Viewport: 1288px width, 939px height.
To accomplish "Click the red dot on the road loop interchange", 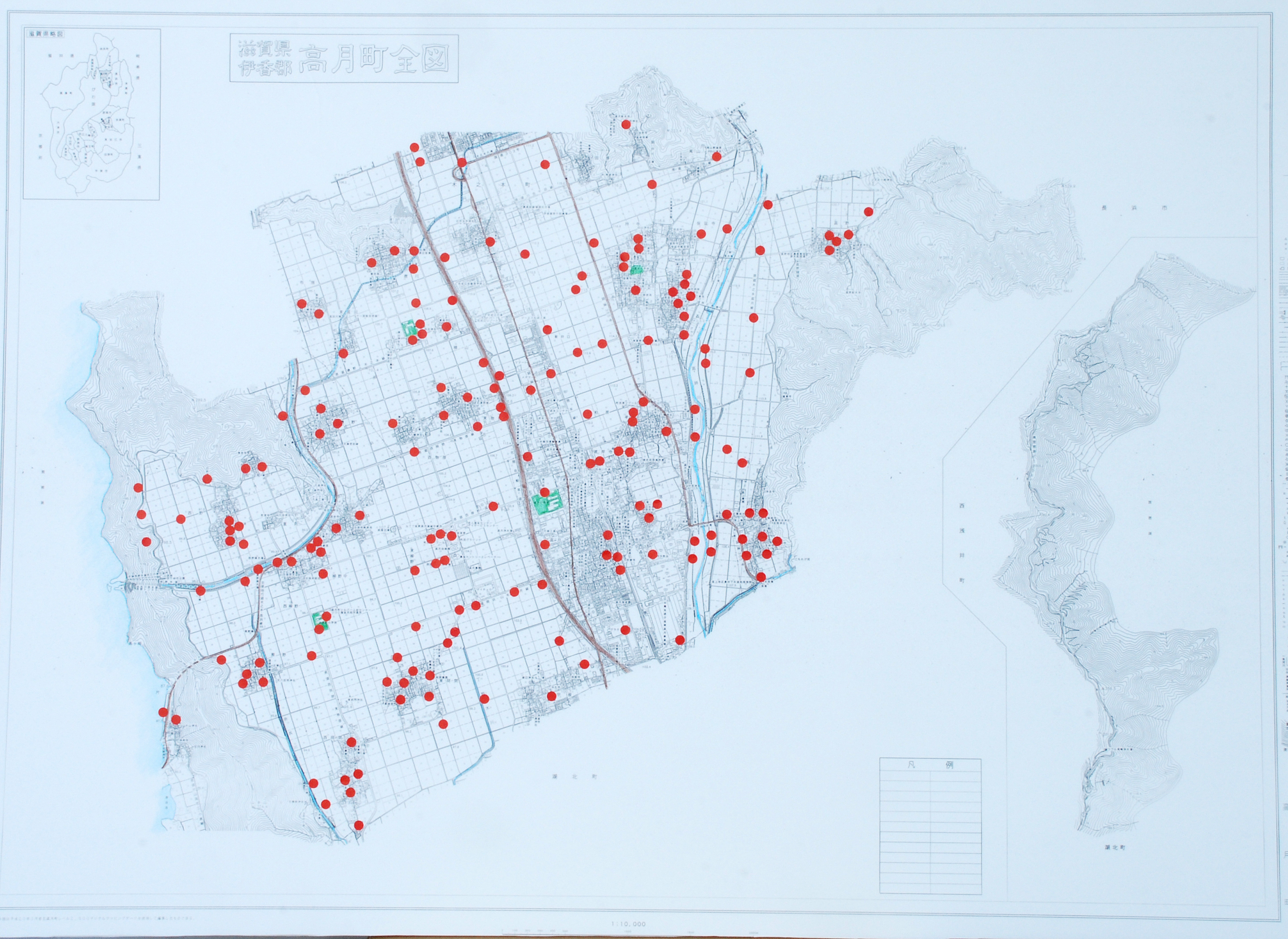I will [462, 163].
